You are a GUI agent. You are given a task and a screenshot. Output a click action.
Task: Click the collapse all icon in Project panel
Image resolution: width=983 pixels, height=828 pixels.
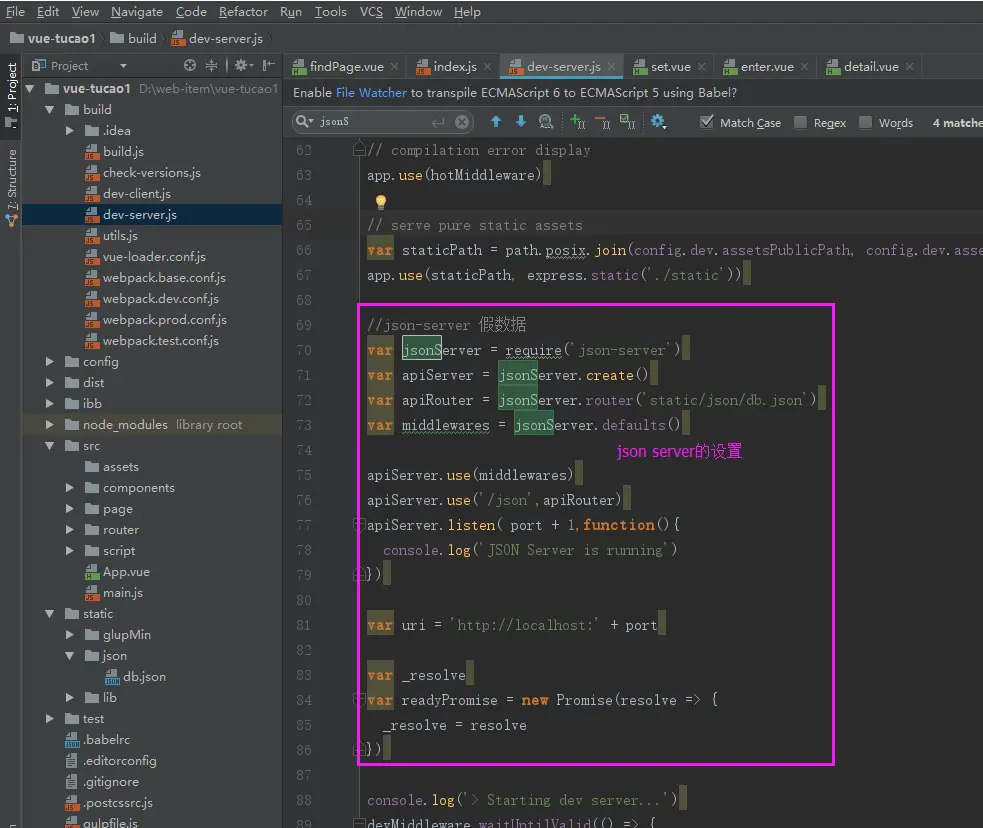(211, 66)
